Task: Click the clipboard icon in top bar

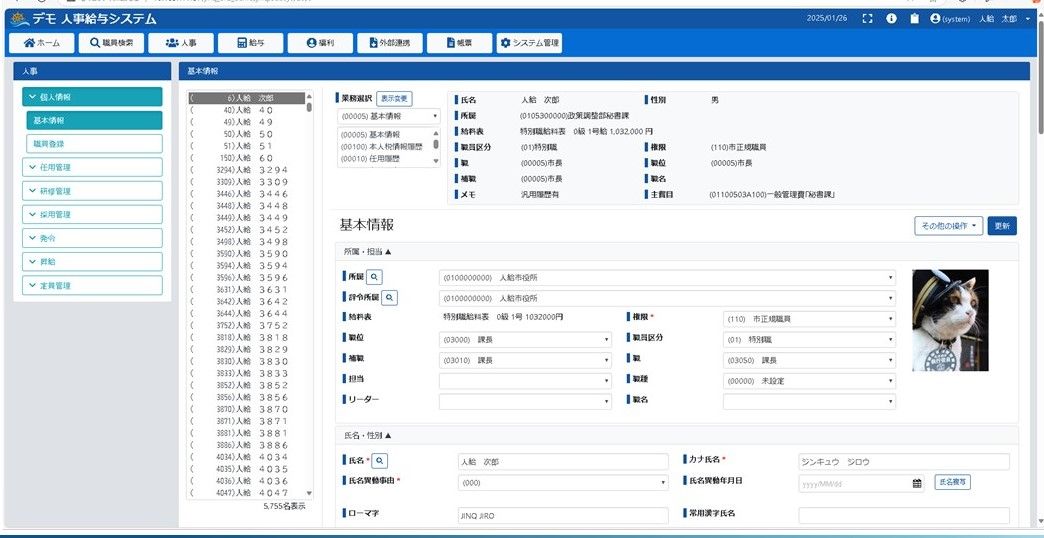Action: click(x=913, y=19)
